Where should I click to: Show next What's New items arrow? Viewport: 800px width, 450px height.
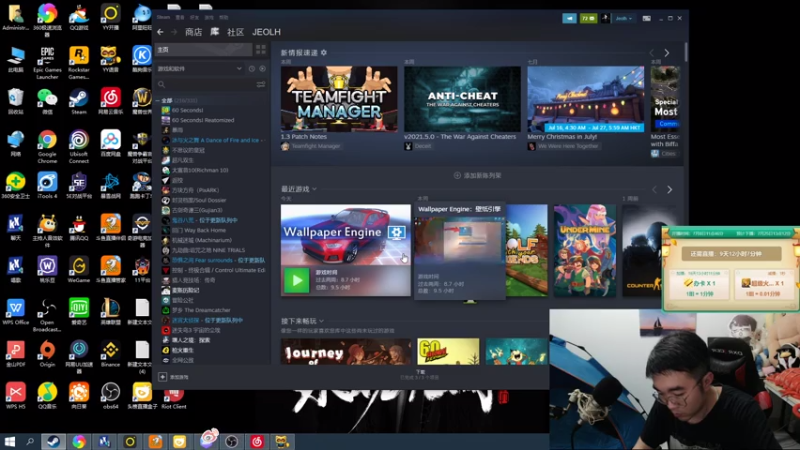667,53
